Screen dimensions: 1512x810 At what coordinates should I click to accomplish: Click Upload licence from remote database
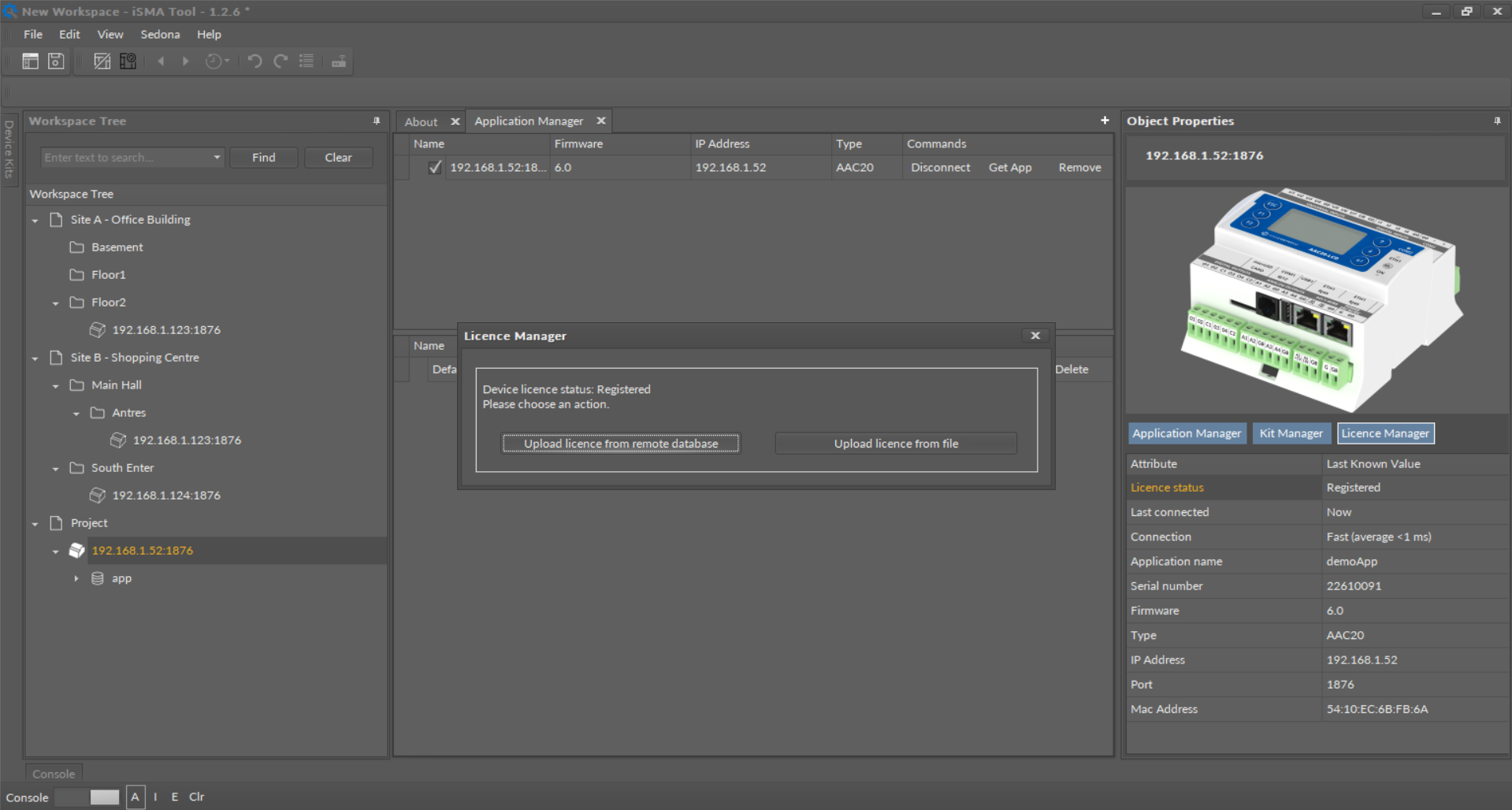pos(621,444)
